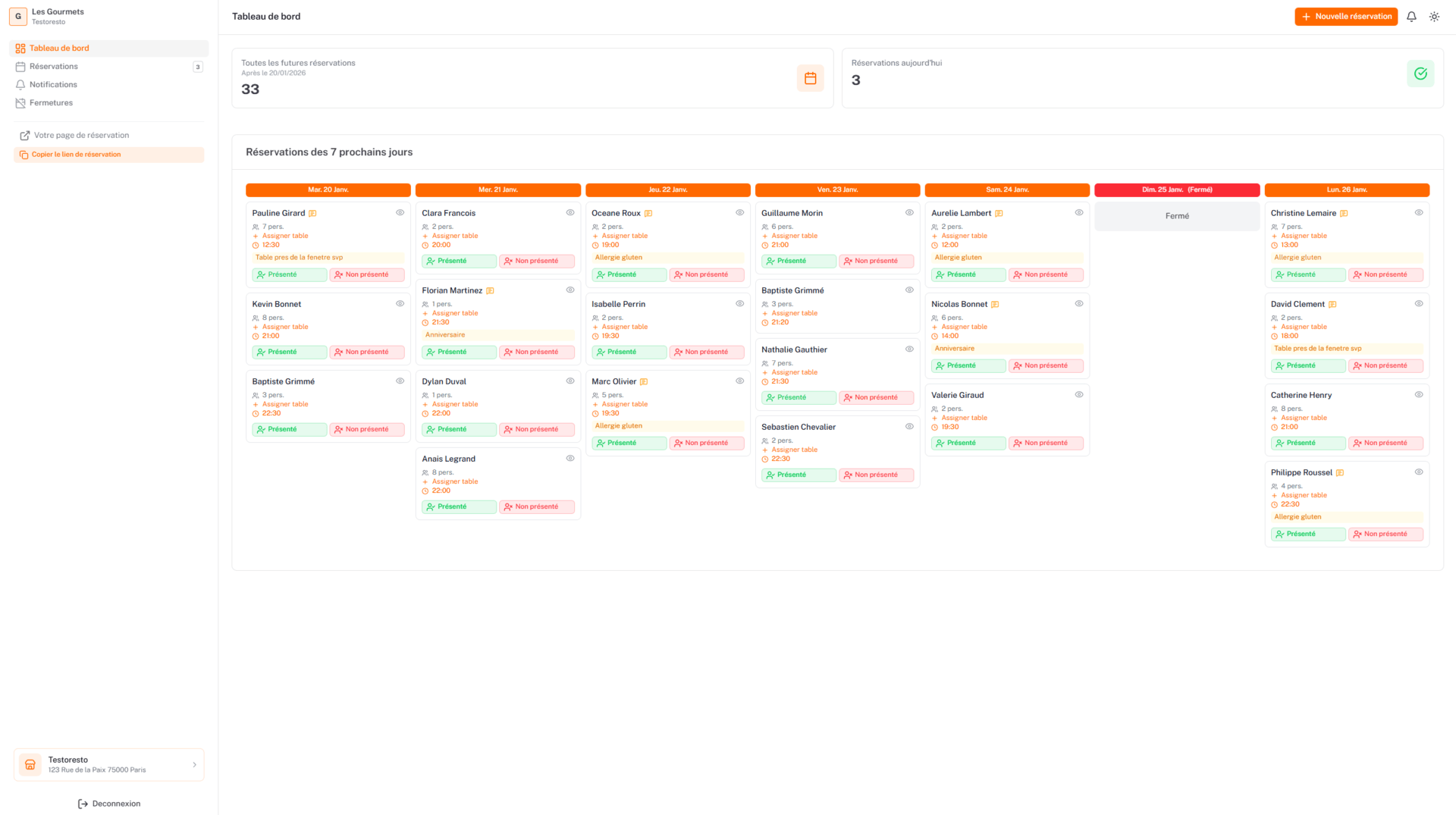Image resolution: width=1456 pixels, height=815 pixels.
Task: Click note icon next to Marc Olivier
Action: point(644,382)
